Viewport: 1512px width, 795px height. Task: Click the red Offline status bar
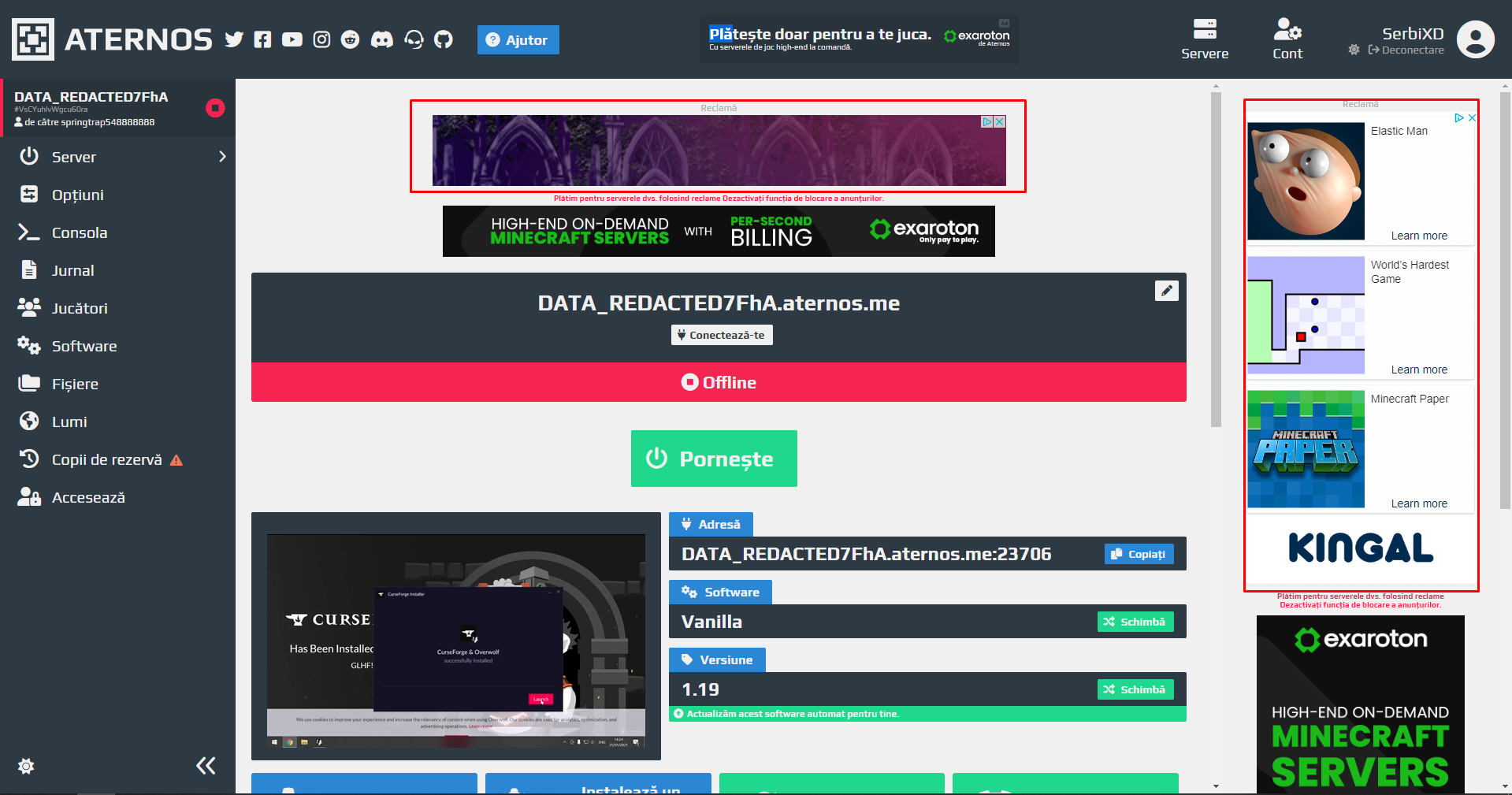[719, 382]
